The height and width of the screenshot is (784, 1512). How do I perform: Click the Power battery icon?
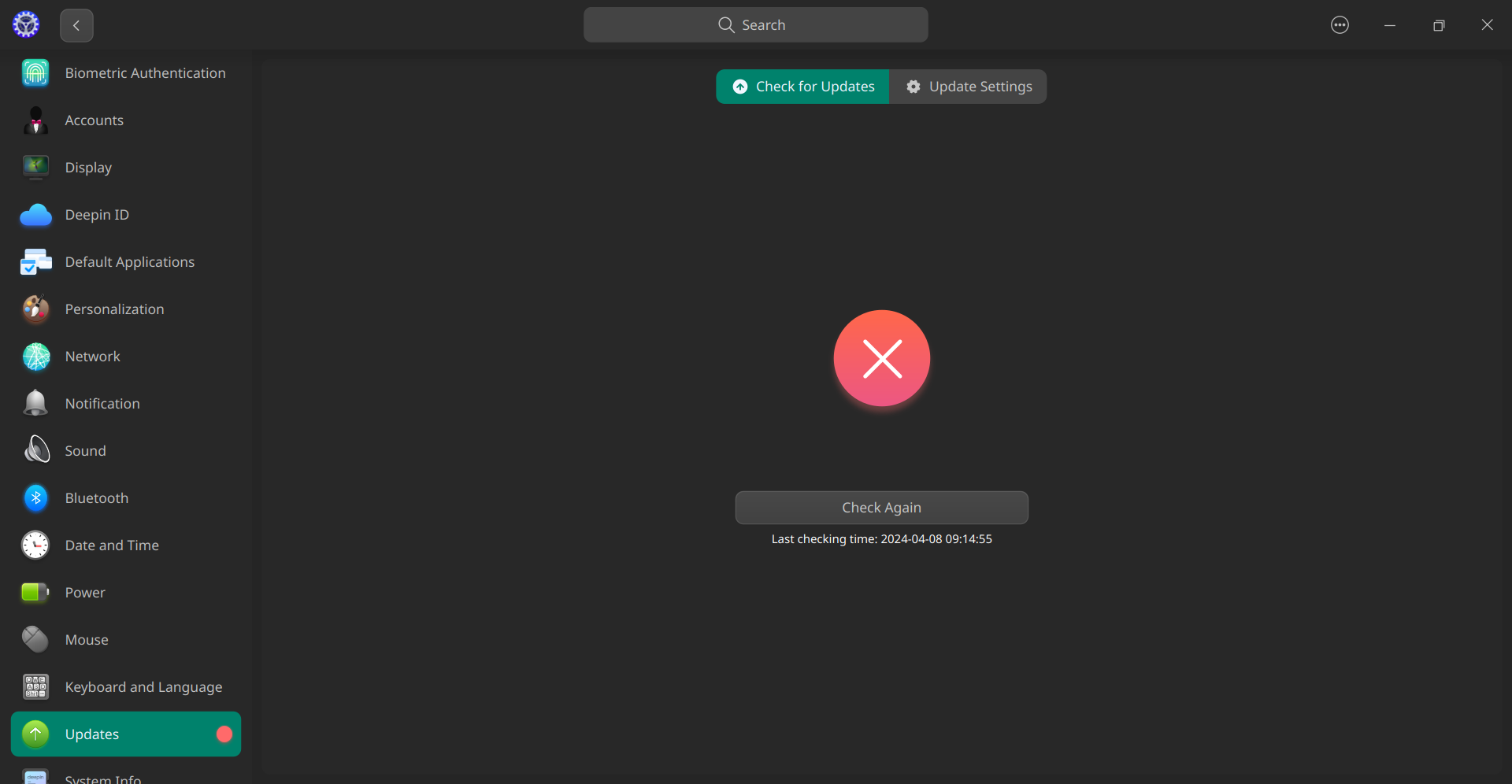coord(35,593)
